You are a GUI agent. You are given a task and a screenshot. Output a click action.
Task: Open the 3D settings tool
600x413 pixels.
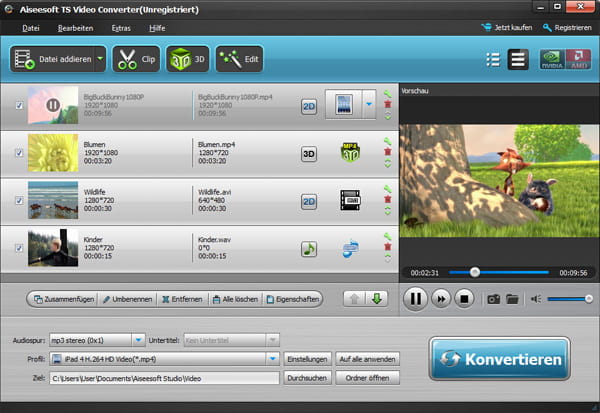pyautogui.click(x=188, y=59)
